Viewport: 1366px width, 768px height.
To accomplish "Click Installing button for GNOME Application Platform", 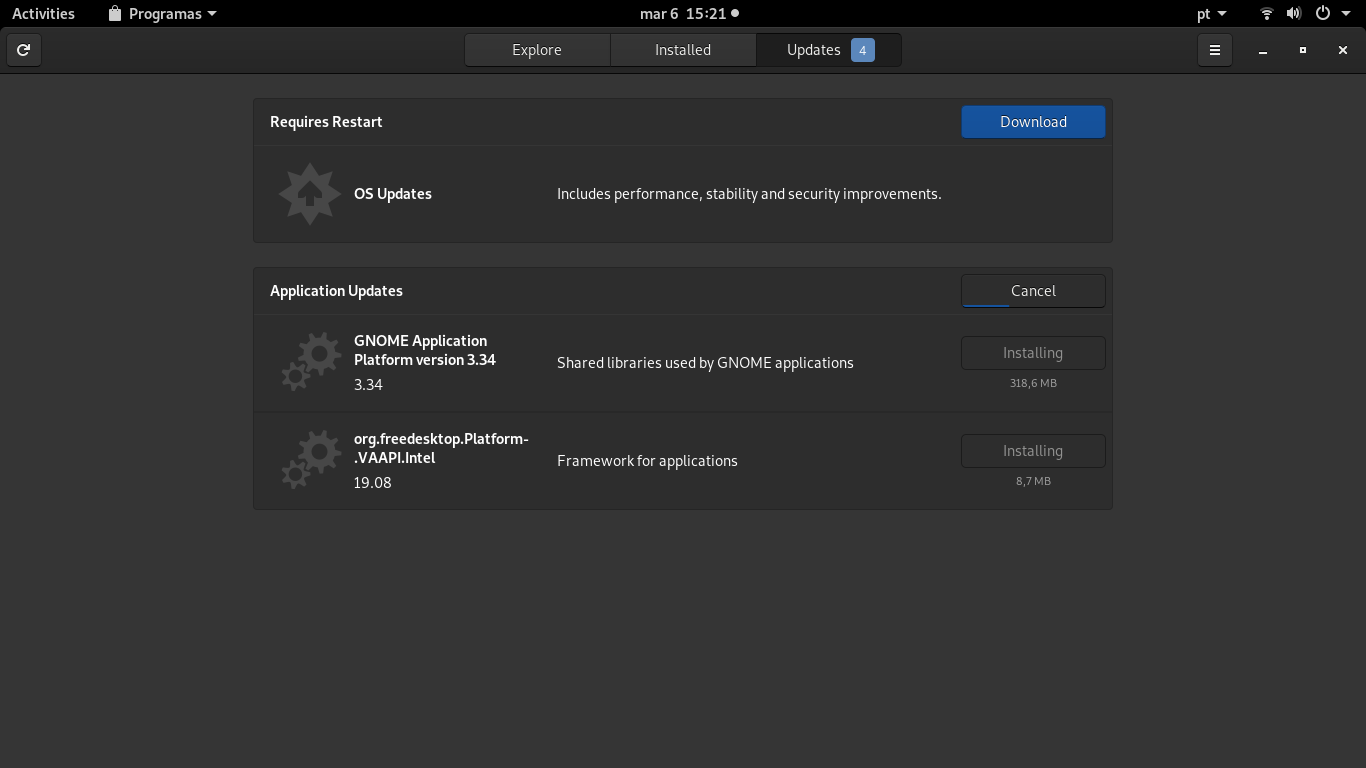I will [x=1033, y=353].
